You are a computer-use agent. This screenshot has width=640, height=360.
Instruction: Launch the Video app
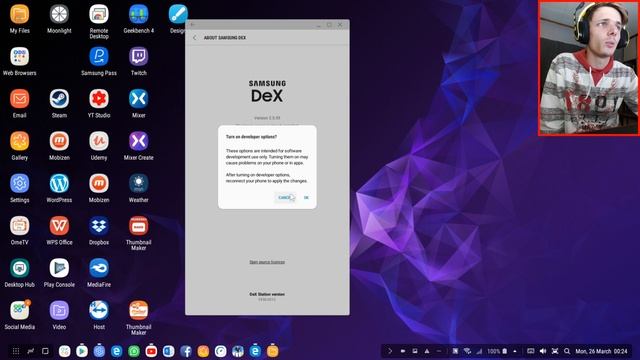pyautogui.click(x=59, y=310)
